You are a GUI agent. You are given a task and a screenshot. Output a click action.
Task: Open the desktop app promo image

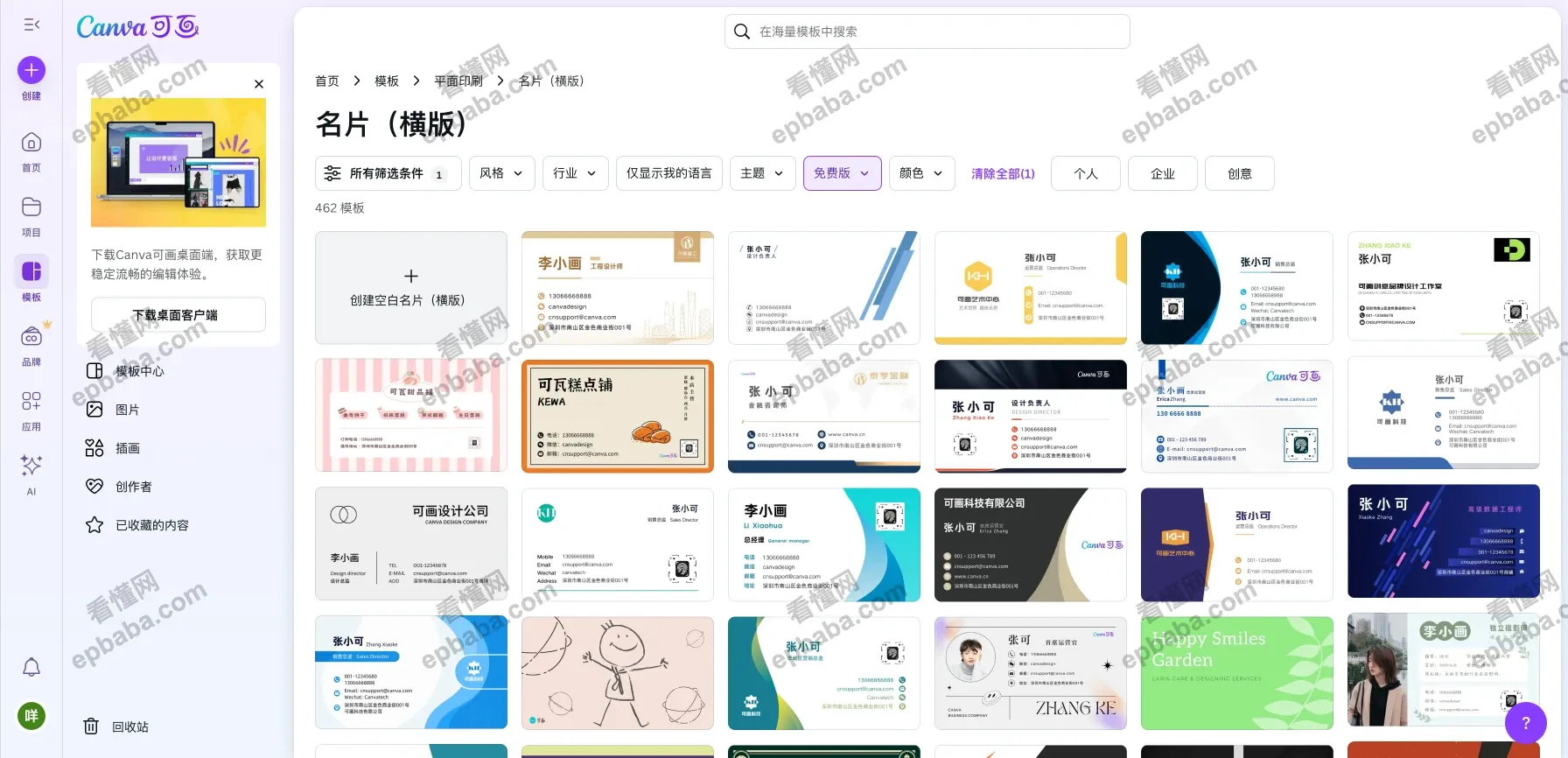(x=178, y=163)
